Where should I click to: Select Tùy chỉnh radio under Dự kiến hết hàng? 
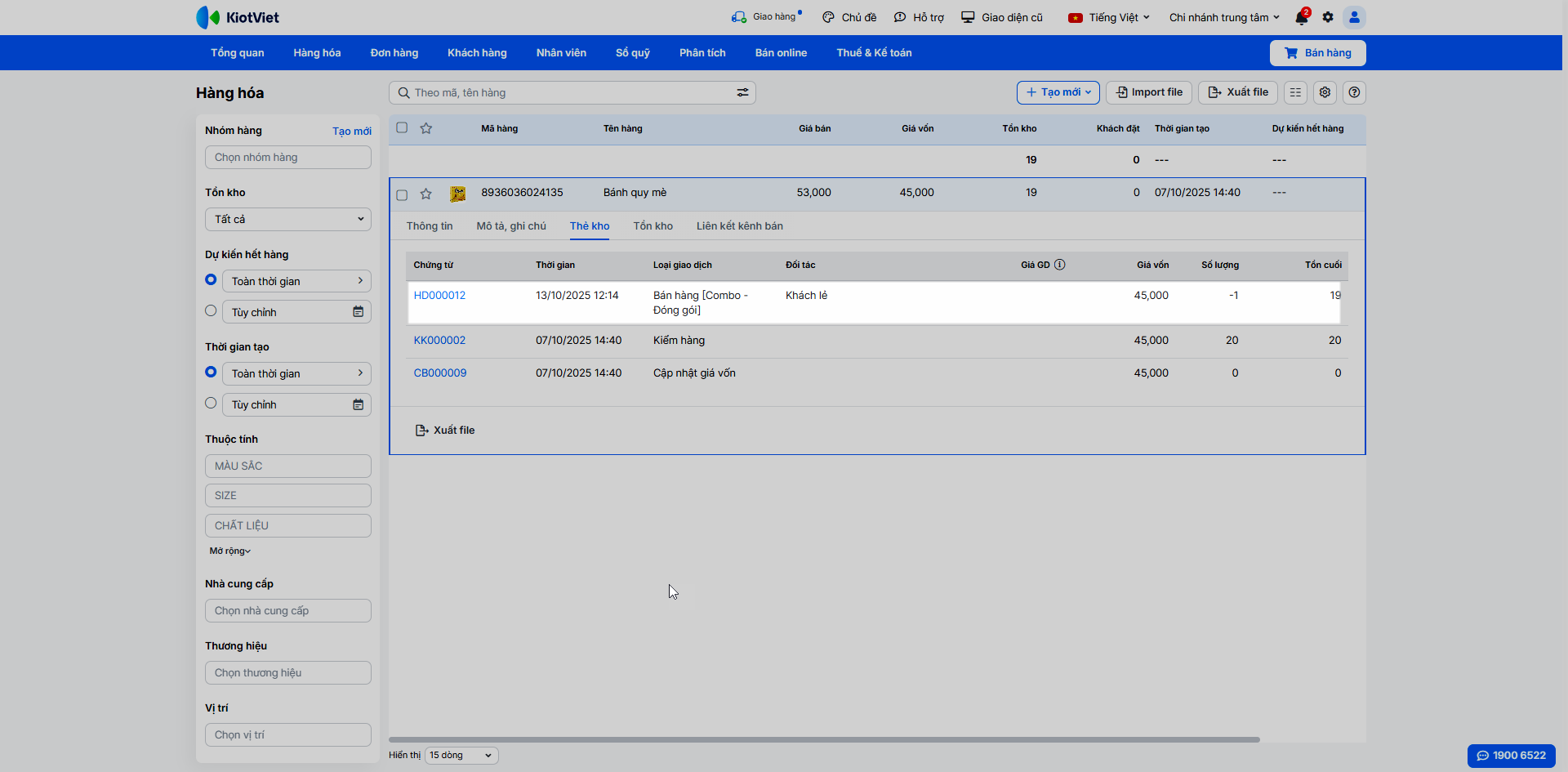click(211, 311)
